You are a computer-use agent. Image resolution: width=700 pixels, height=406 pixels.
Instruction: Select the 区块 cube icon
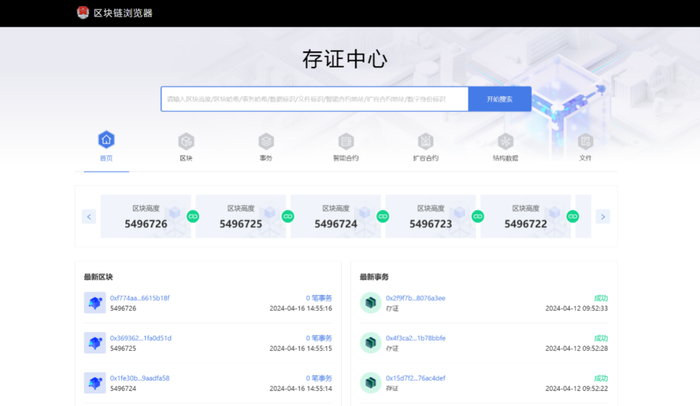[x=186, y=142]
